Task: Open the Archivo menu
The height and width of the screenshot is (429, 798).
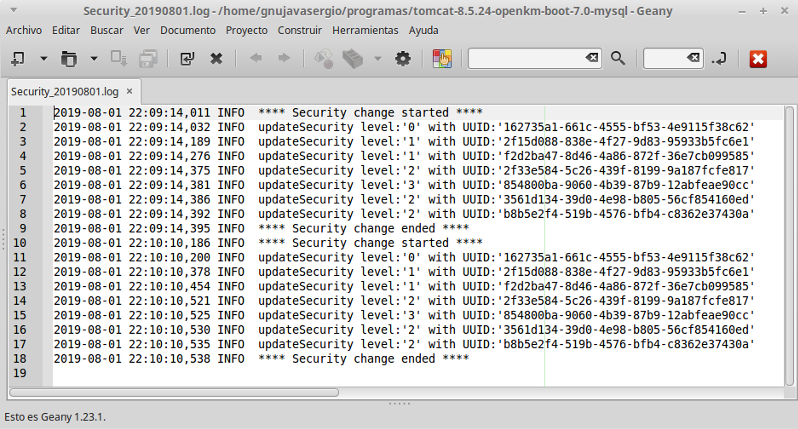Action: 24,30
